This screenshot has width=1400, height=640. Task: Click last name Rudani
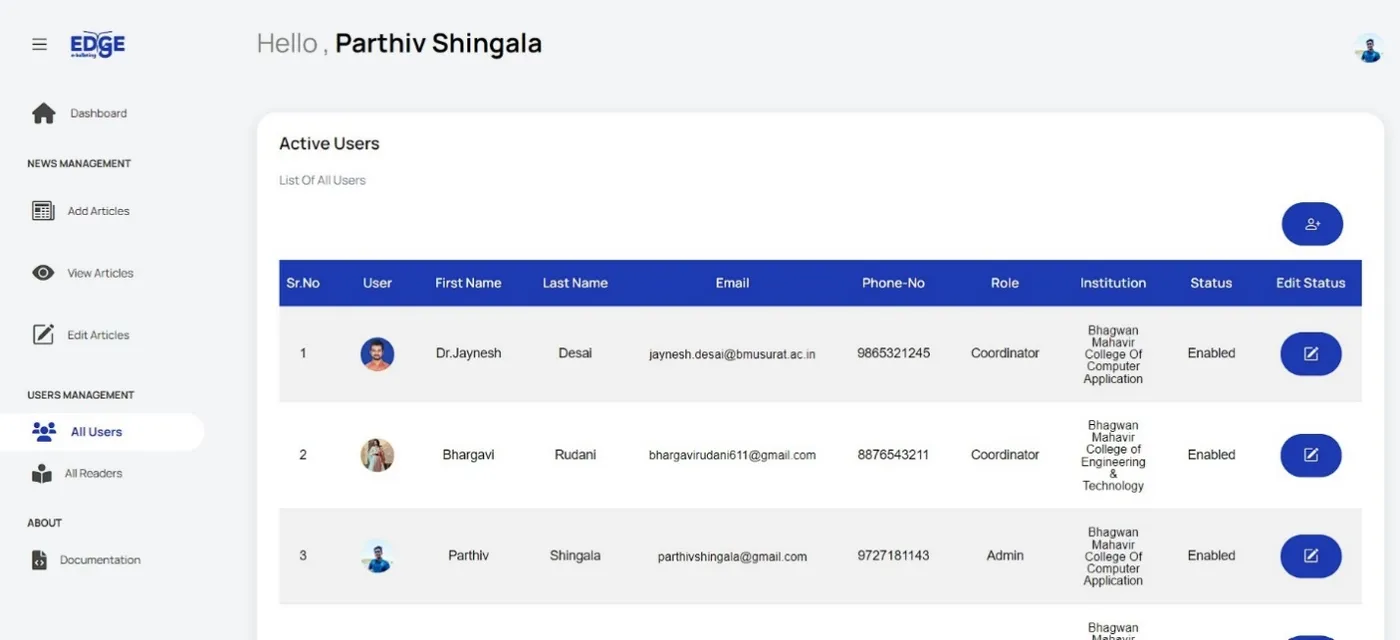tap(575, 454)
